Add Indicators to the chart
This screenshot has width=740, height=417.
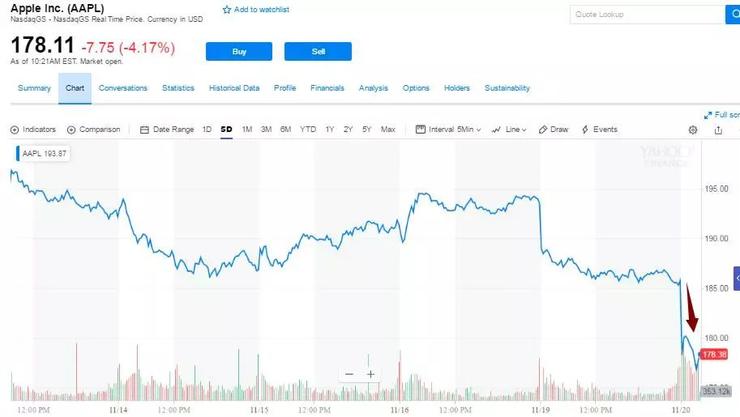(33, 129)
